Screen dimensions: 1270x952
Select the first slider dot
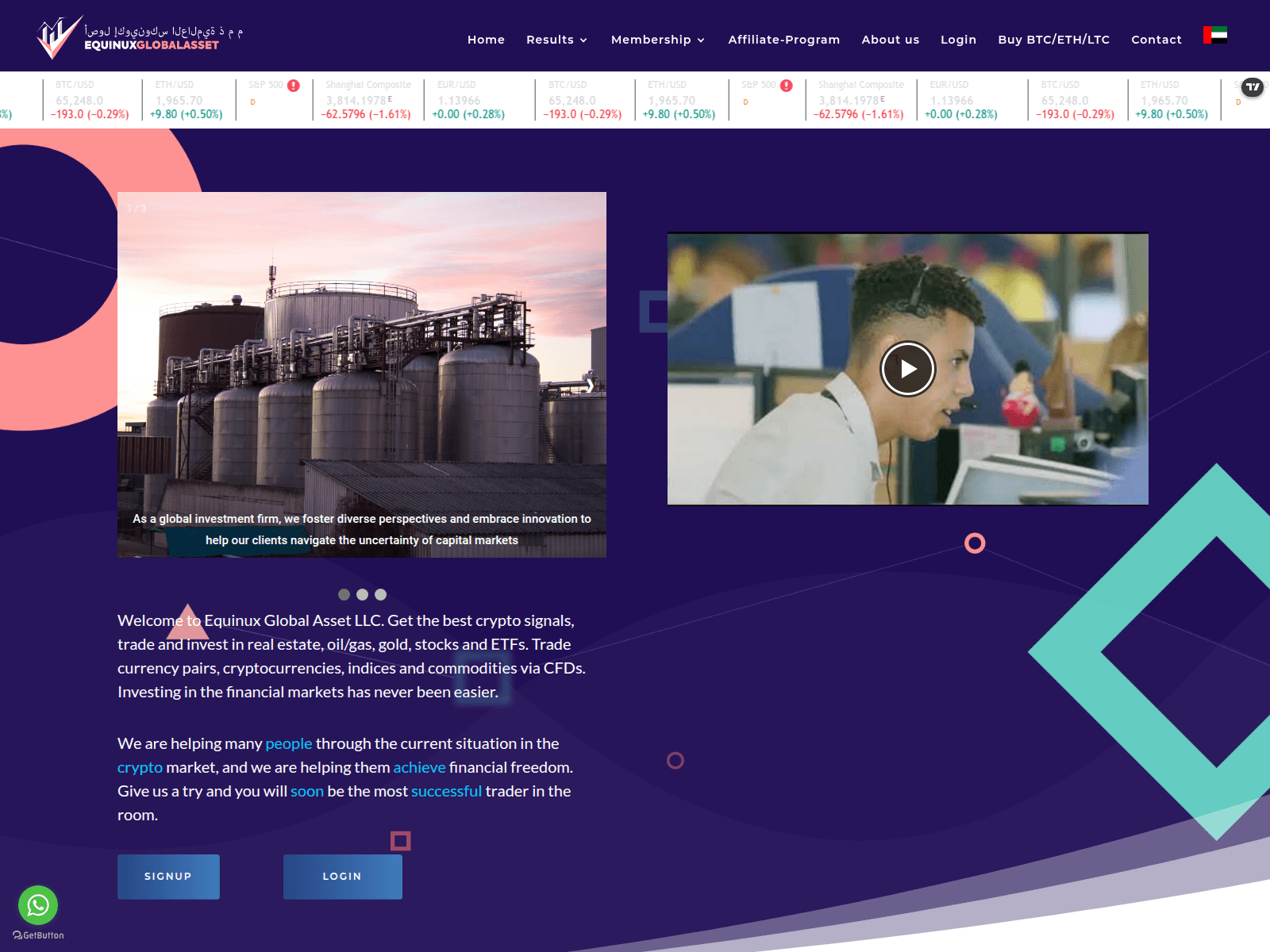click(x=344, y=594)
